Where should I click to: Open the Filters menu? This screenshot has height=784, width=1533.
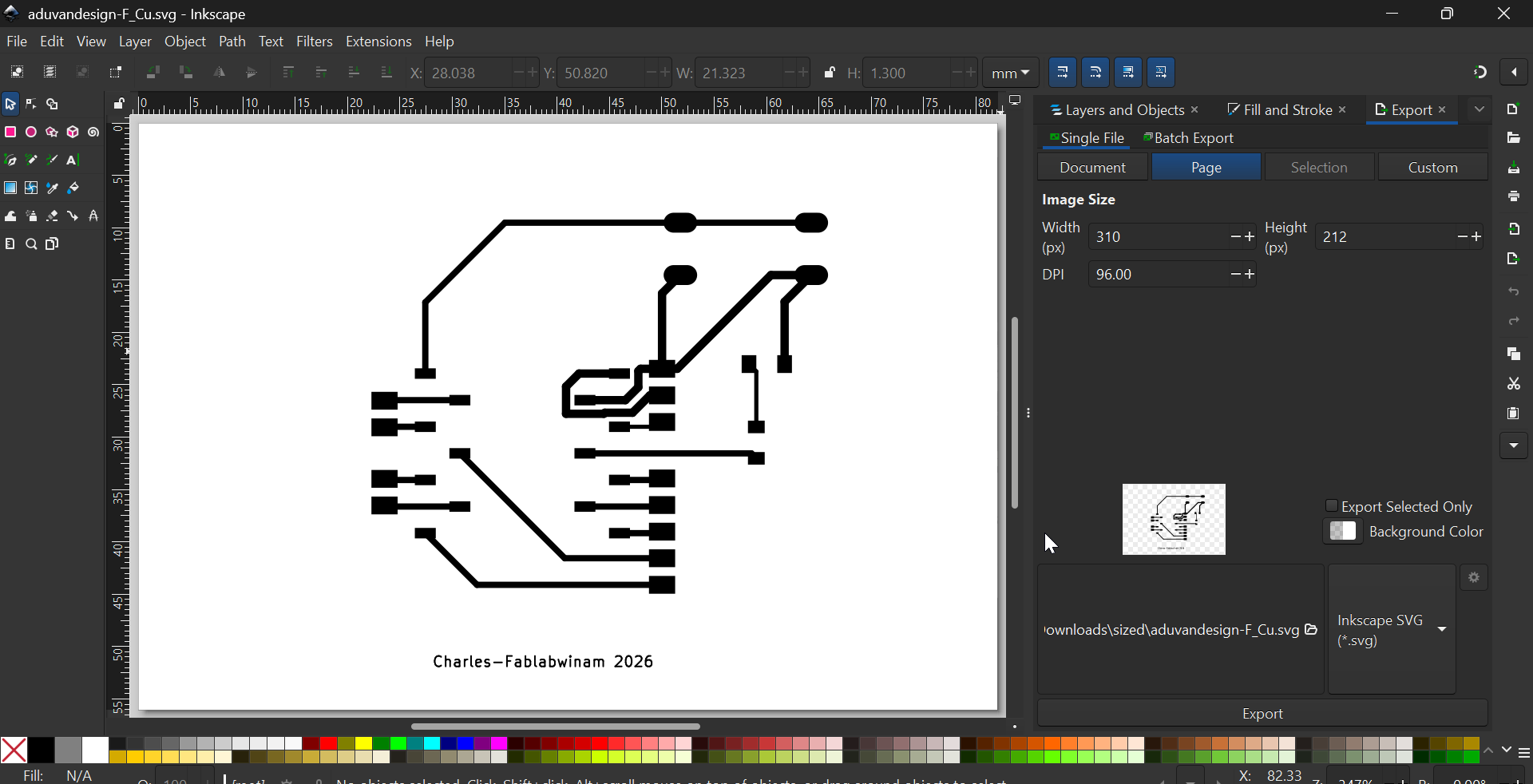point(315,42)
